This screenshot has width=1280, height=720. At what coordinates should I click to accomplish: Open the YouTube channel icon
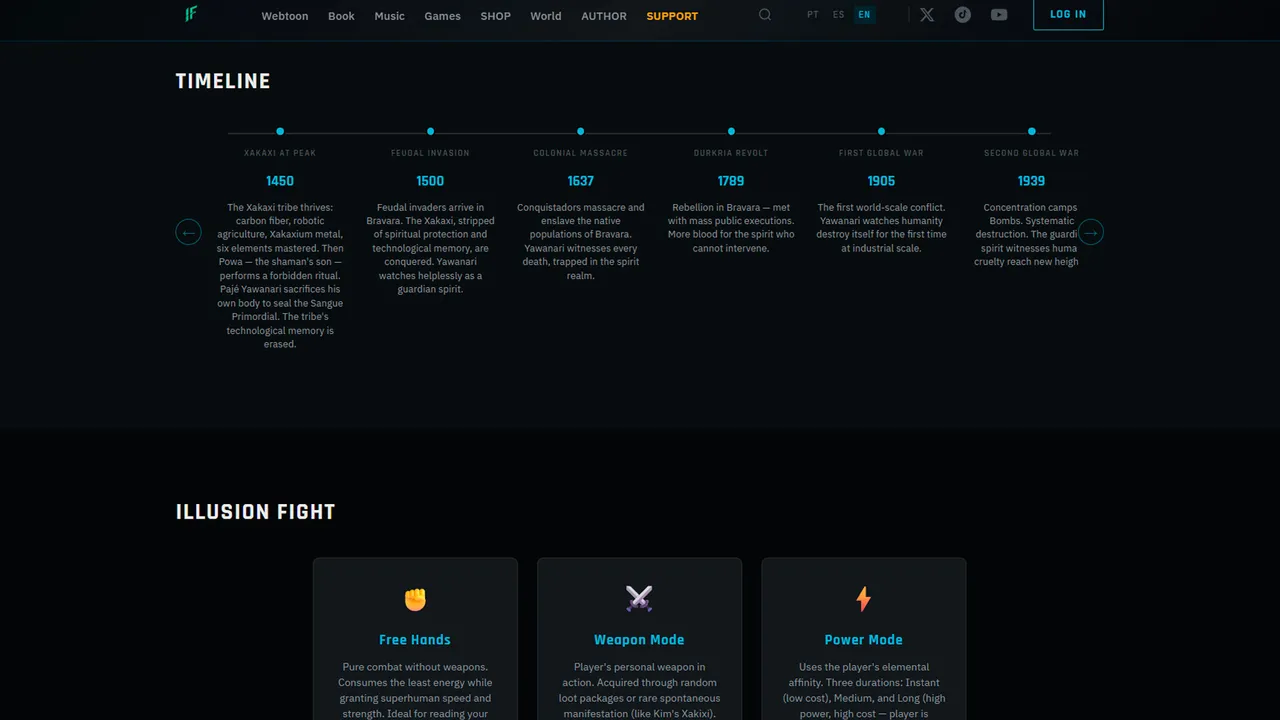click(x=999, y=15)
